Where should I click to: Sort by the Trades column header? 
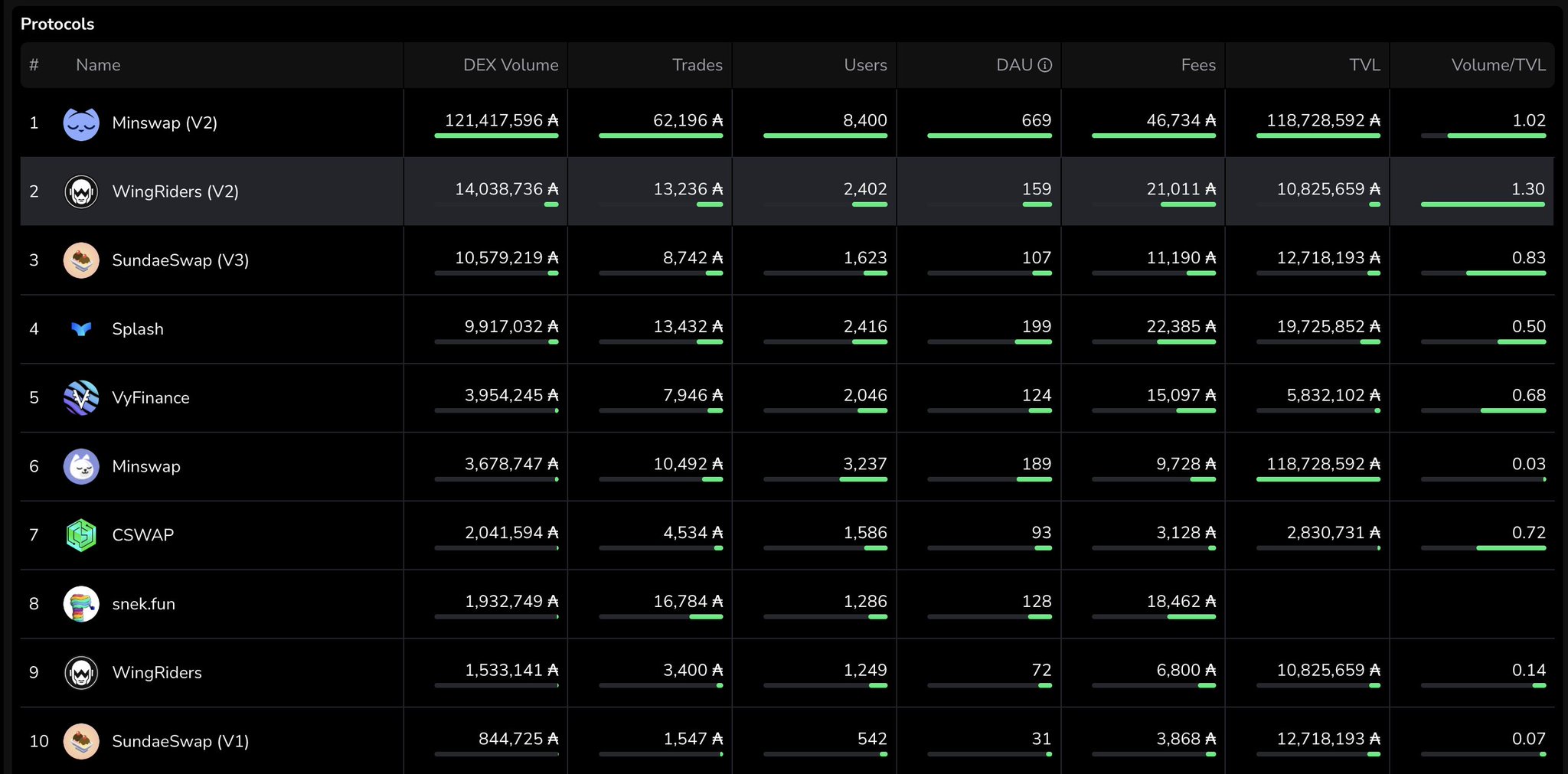click(697, 65)
